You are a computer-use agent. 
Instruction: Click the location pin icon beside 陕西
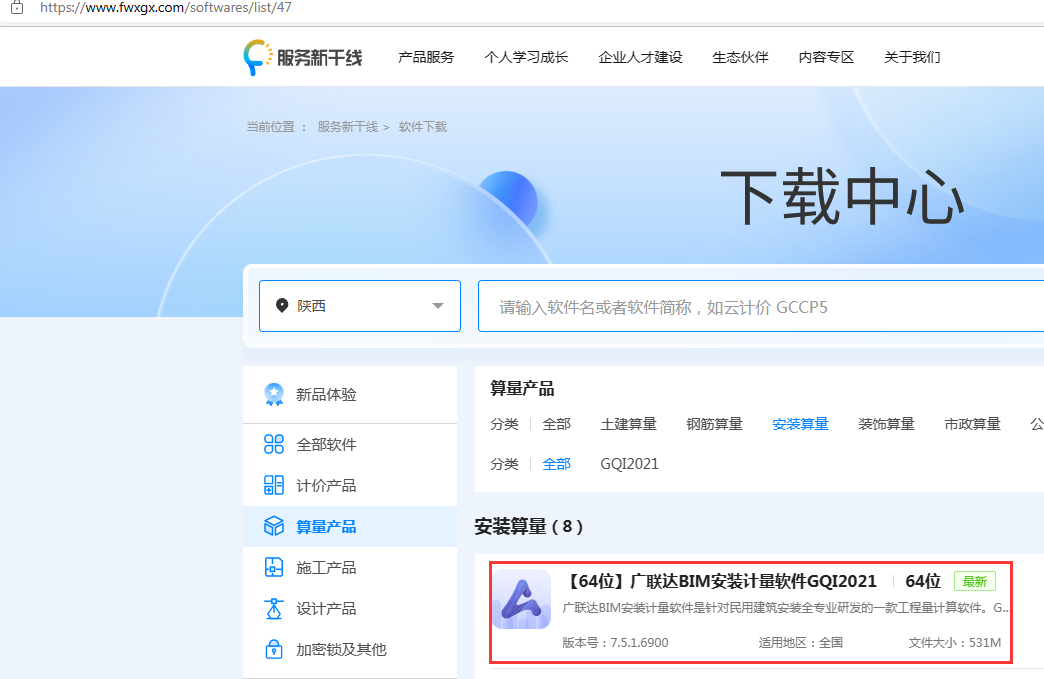282,306
